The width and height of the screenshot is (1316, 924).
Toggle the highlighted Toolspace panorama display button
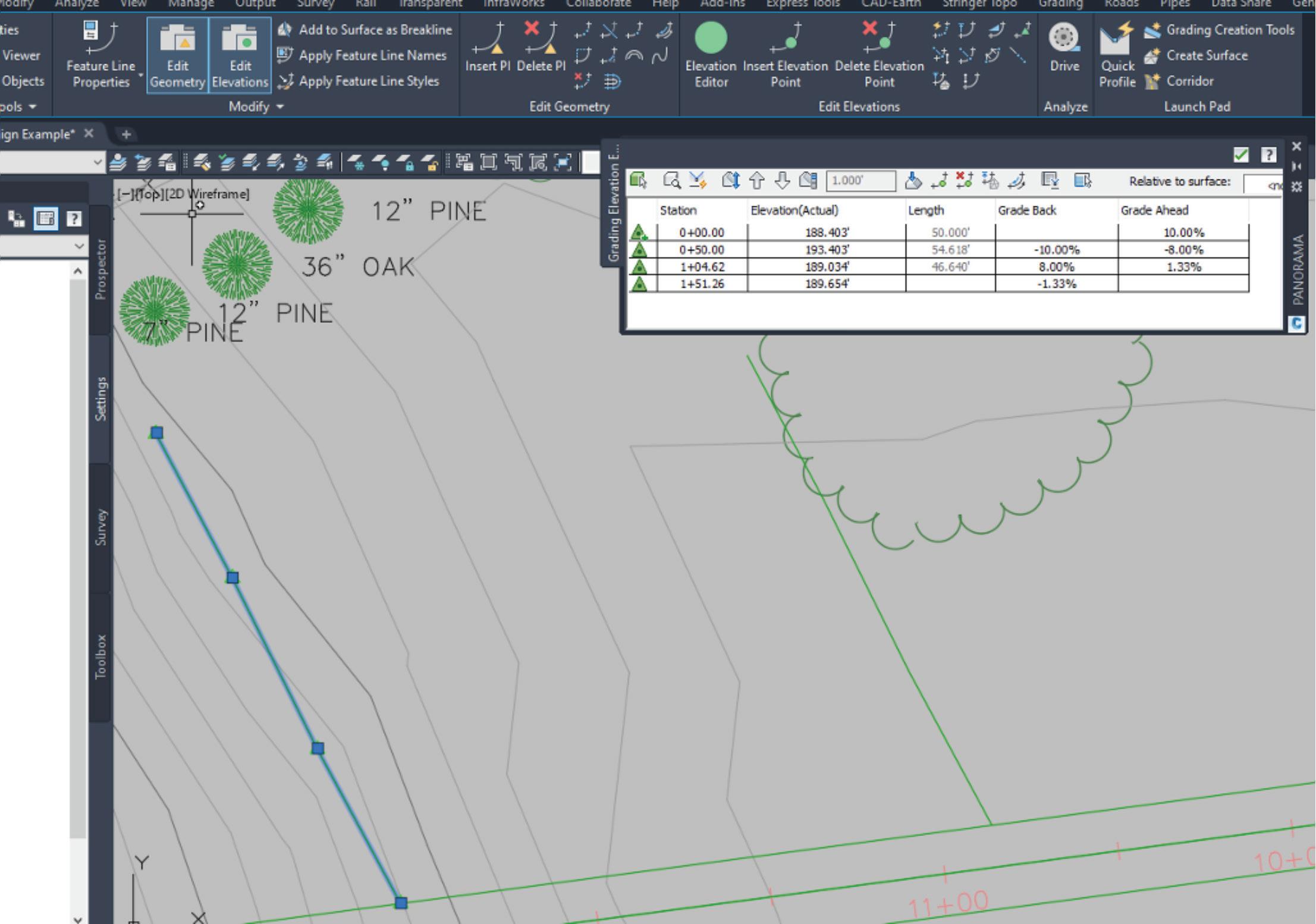(x=46, y=219)
